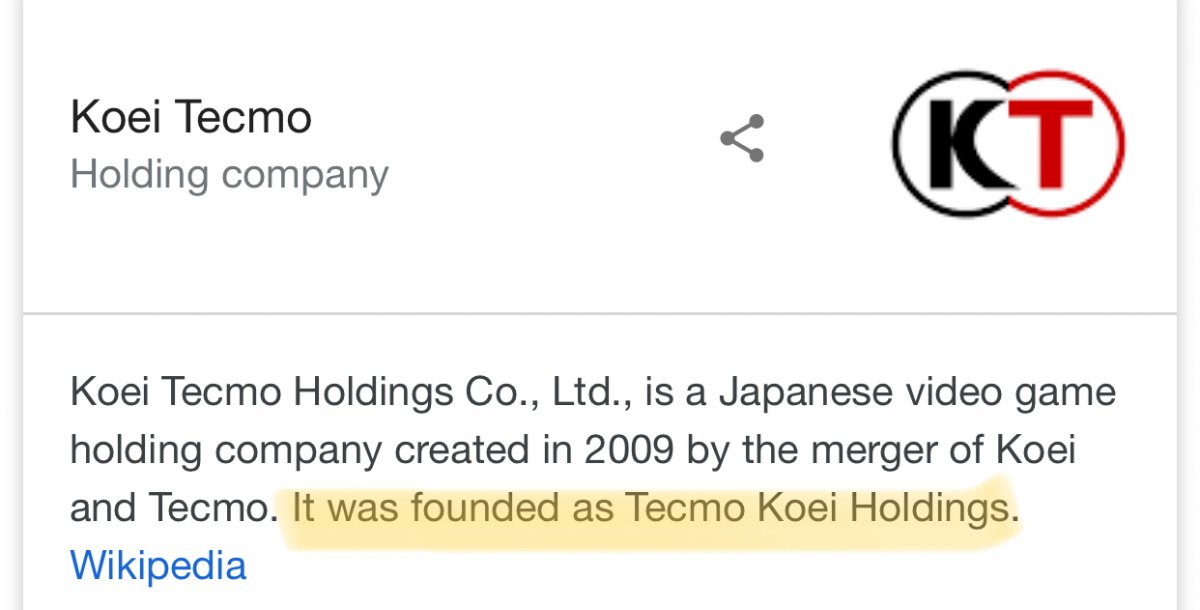Open the KT logo image
1200x610 pixels.
click(x=1008, y=144)
